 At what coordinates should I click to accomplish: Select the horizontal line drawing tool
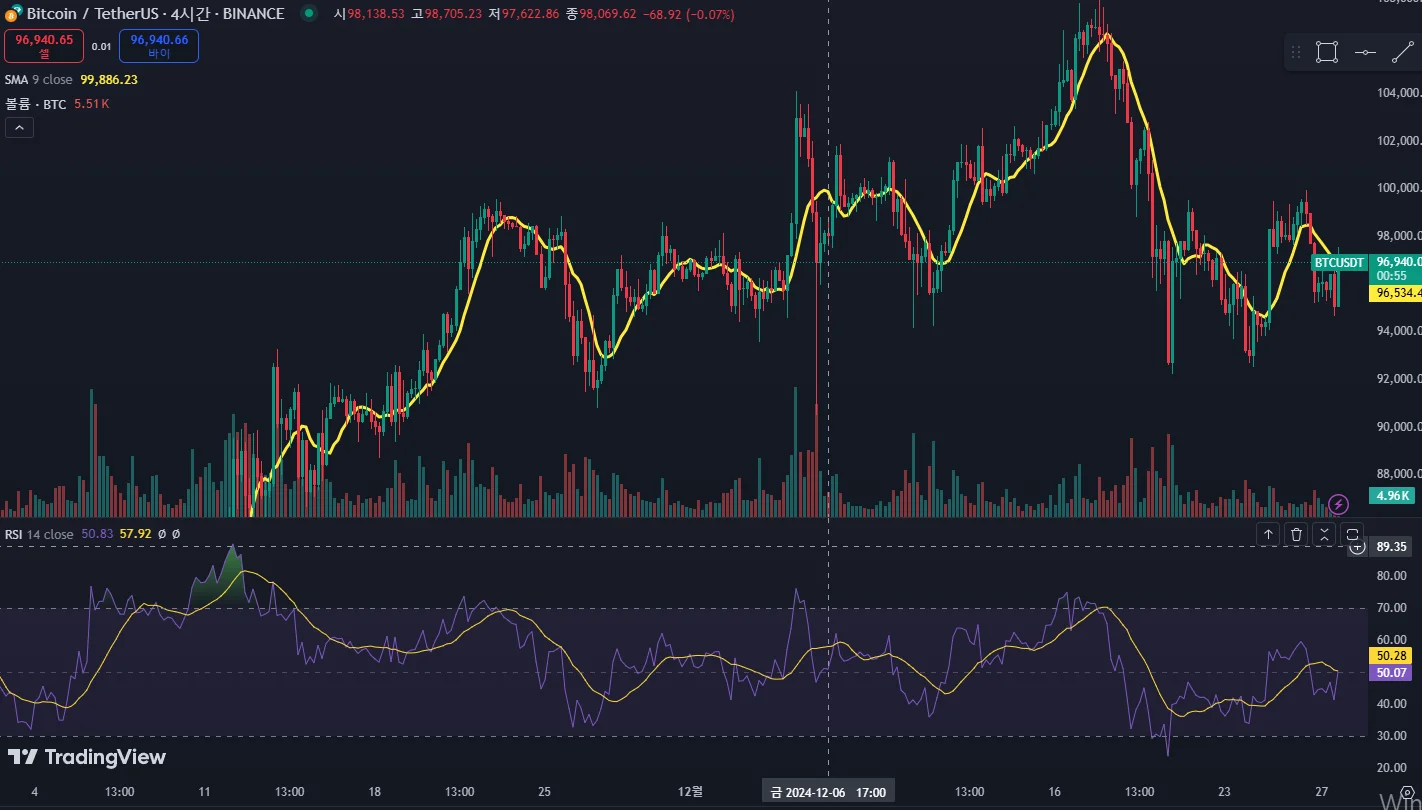click(1365, 53)
